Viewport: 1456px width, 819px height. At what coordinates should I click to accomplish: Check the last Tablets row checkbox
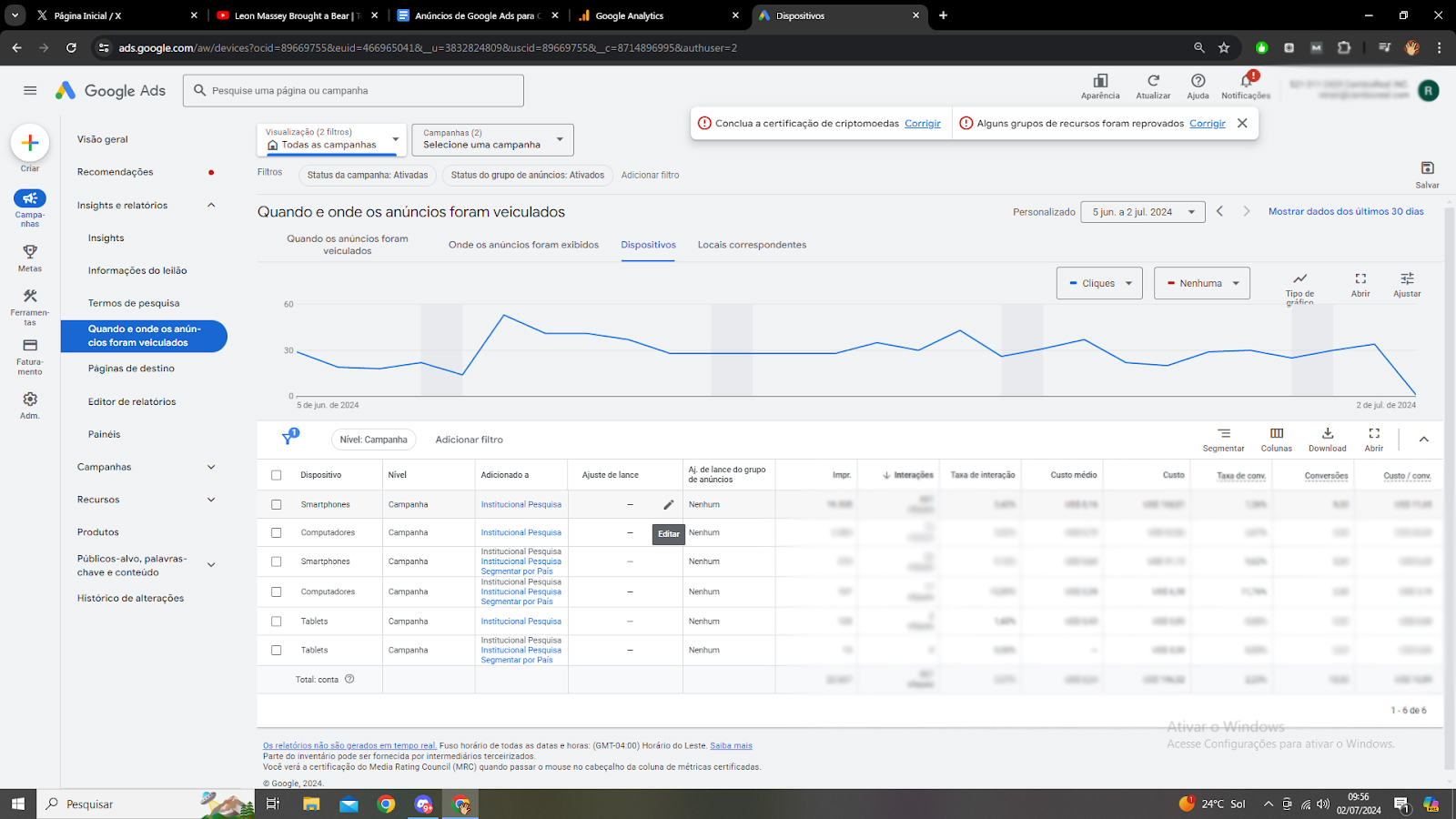point(277,650)
